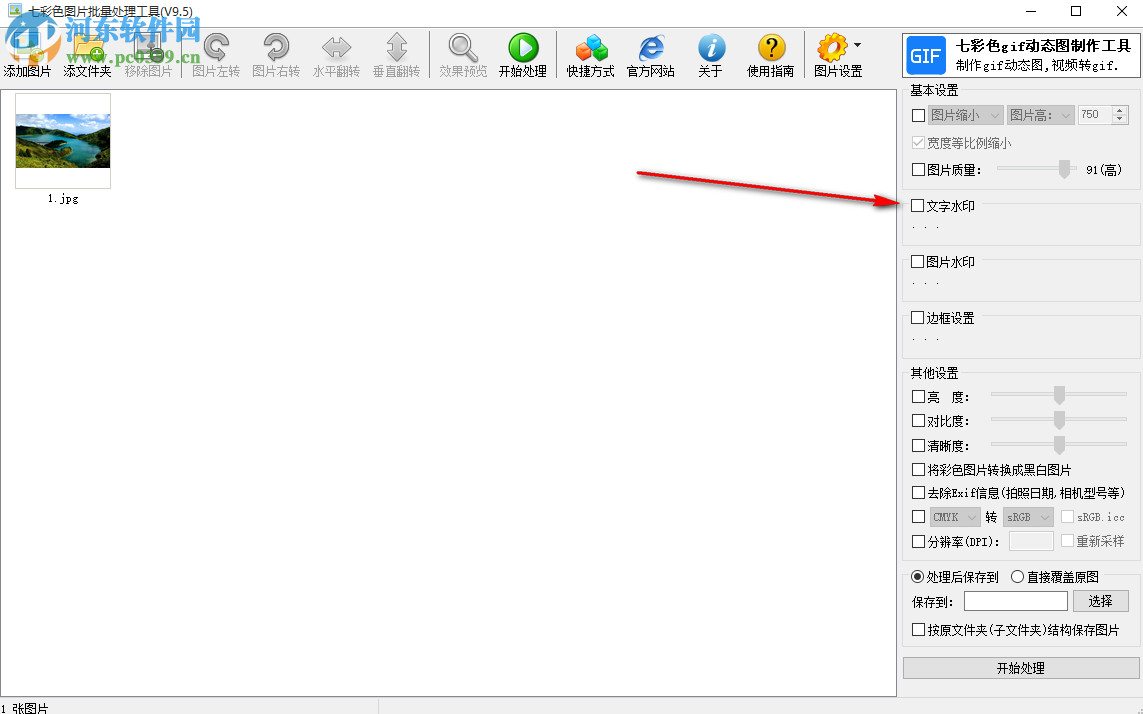Toggle 宽度等比例缩小 checkbox
The height and width of the screenshot is (714, 1143).
(x=918, y=143)
